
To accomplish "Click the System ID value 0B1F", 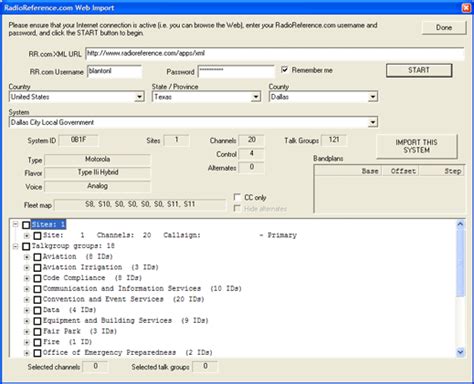I will [x=79, y=140].
